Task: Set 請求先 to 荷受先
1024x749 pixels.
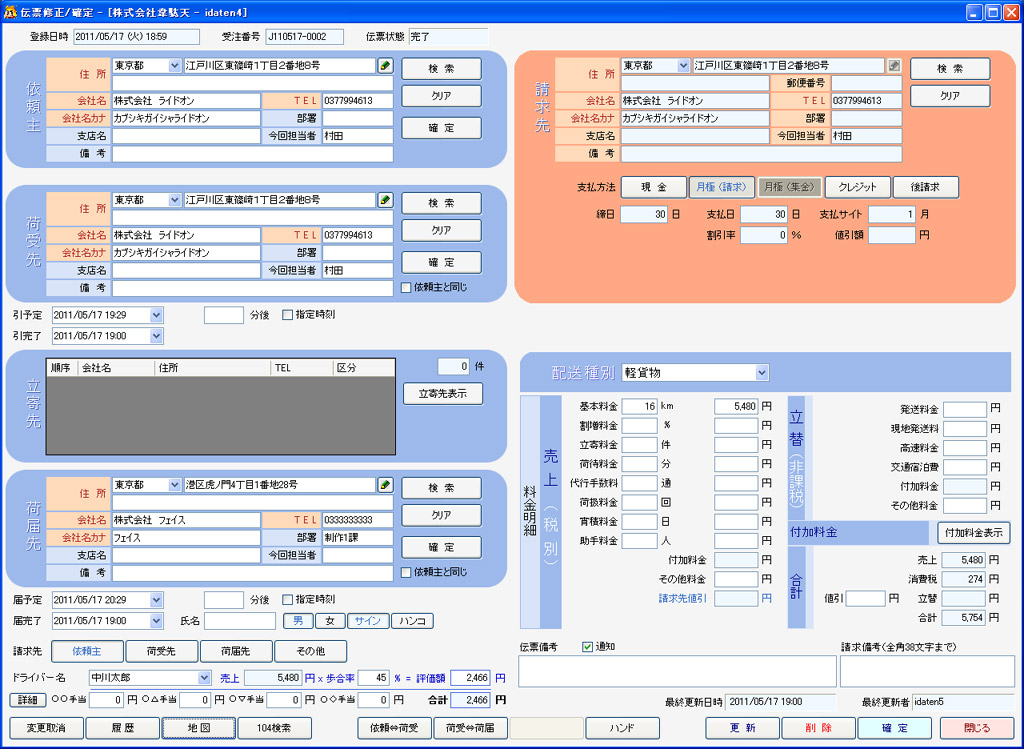Action: 161,652
